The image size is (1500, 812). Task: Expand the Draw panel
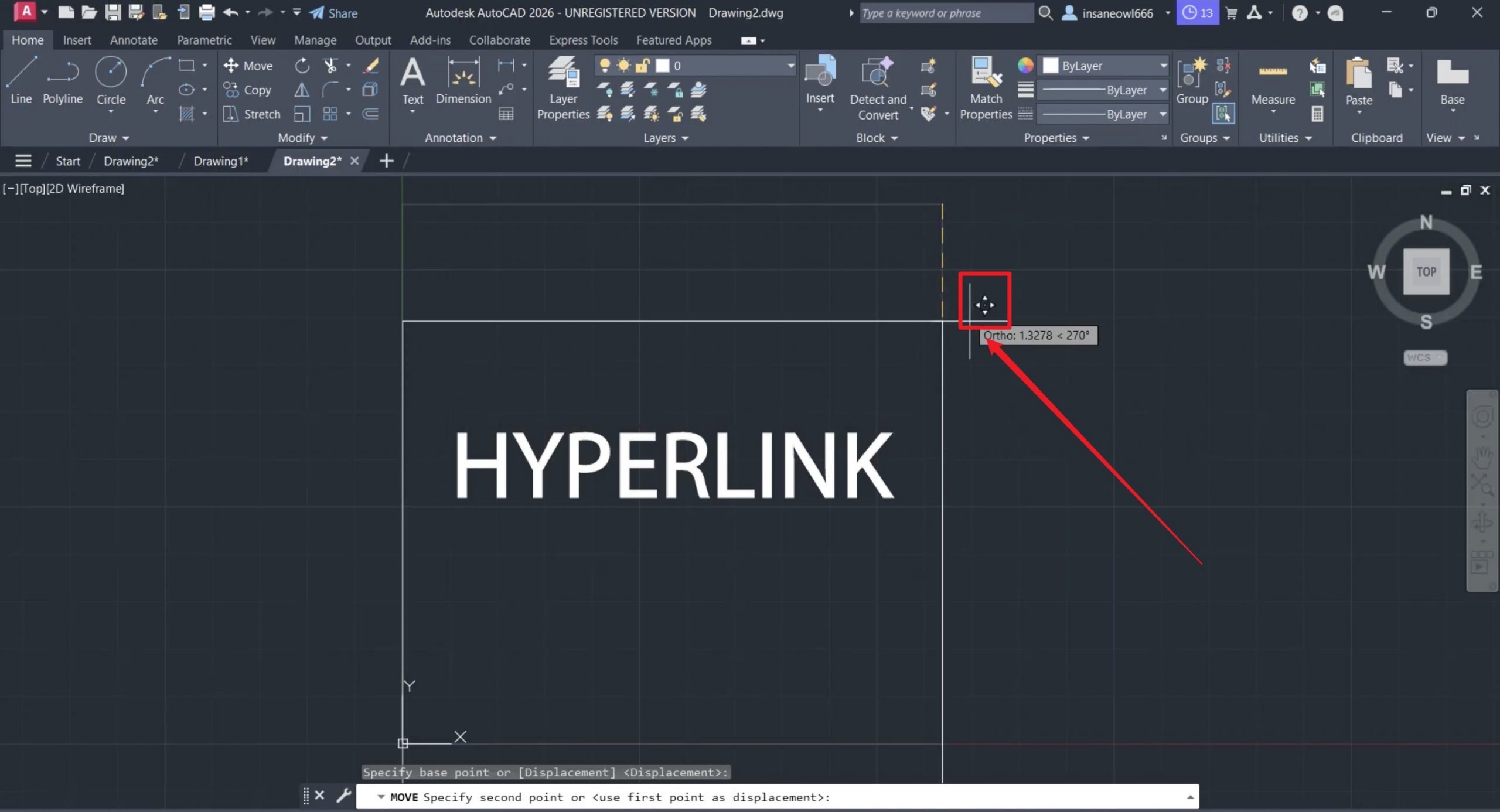pyautogui.click(x=109, y=138)
